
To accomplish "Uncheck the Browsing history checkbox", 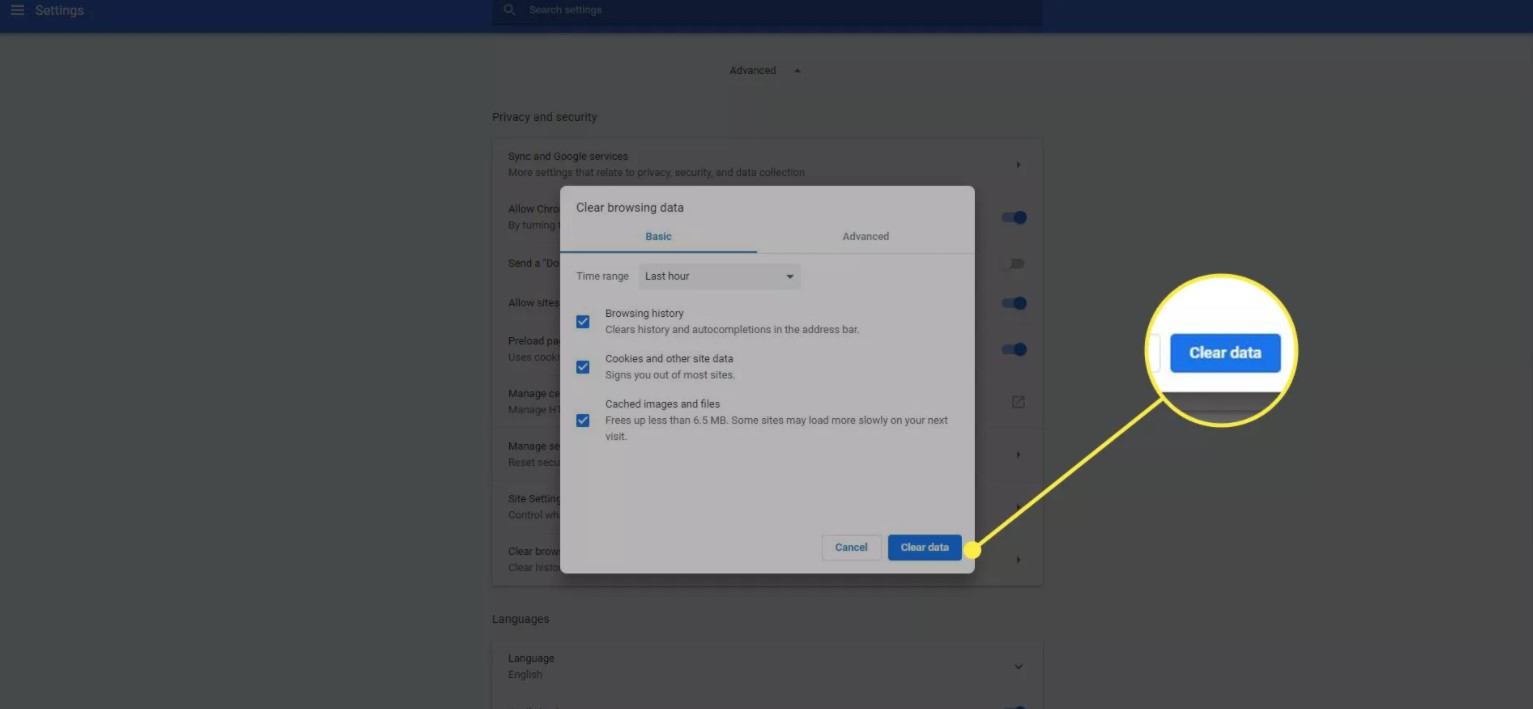I will 583,321.
